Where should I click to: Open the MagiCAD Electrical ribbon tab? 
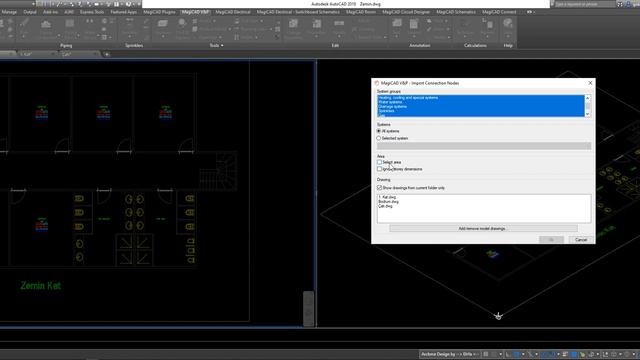pos(233,12)
